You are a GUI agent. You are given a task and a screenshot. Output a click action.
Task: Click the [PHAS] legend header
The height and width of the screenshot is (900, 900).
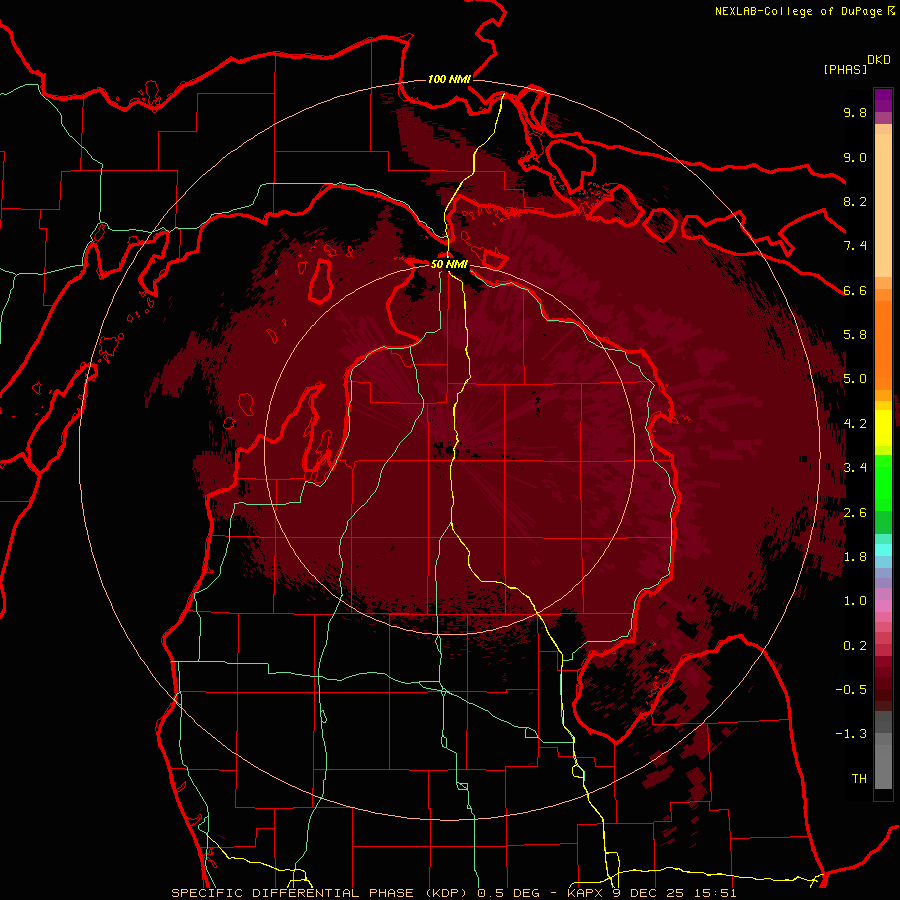[x=845, y=69]
